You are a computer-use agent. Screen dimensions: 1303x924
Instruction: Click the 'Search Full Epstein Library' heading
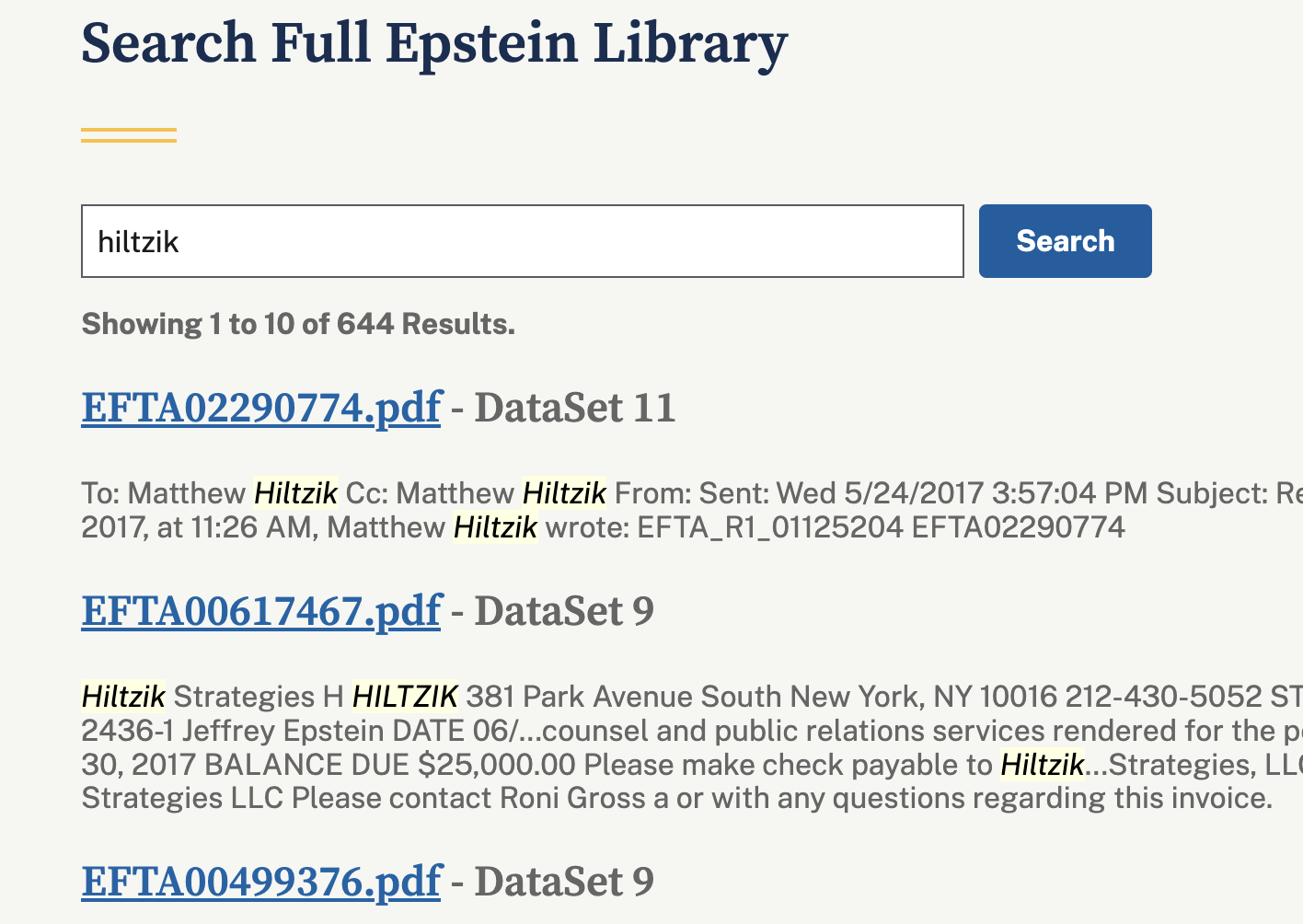click(433, 43)
